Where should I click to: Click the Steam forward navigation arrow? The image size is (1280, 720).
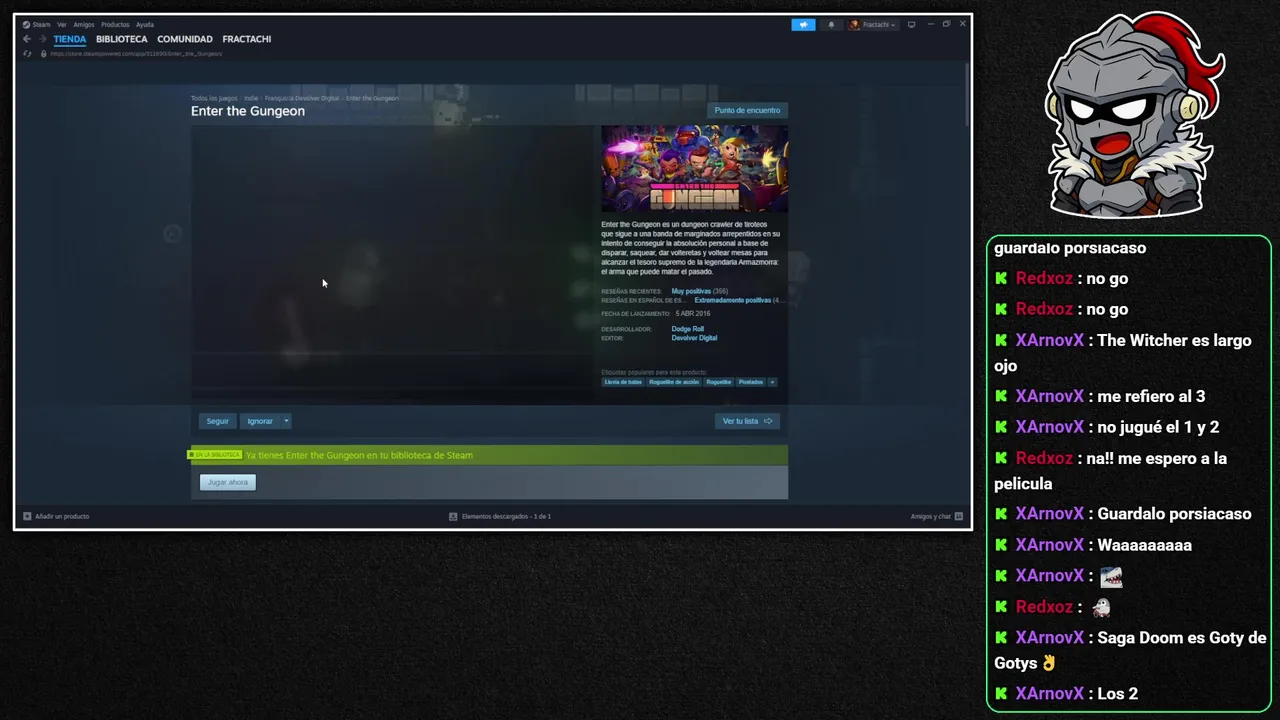point(42,39)
